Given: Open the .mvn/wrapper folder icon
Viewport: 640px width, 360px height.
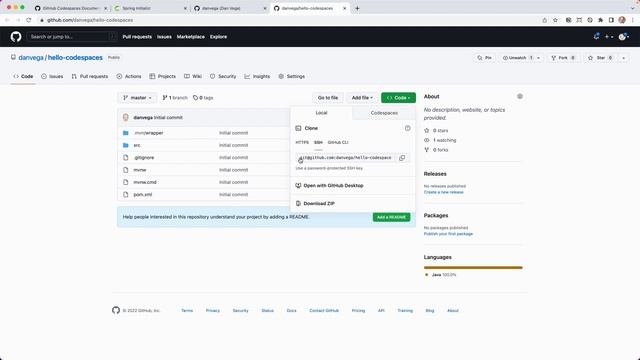Looking at the screenshot, I should click(126, 133).
